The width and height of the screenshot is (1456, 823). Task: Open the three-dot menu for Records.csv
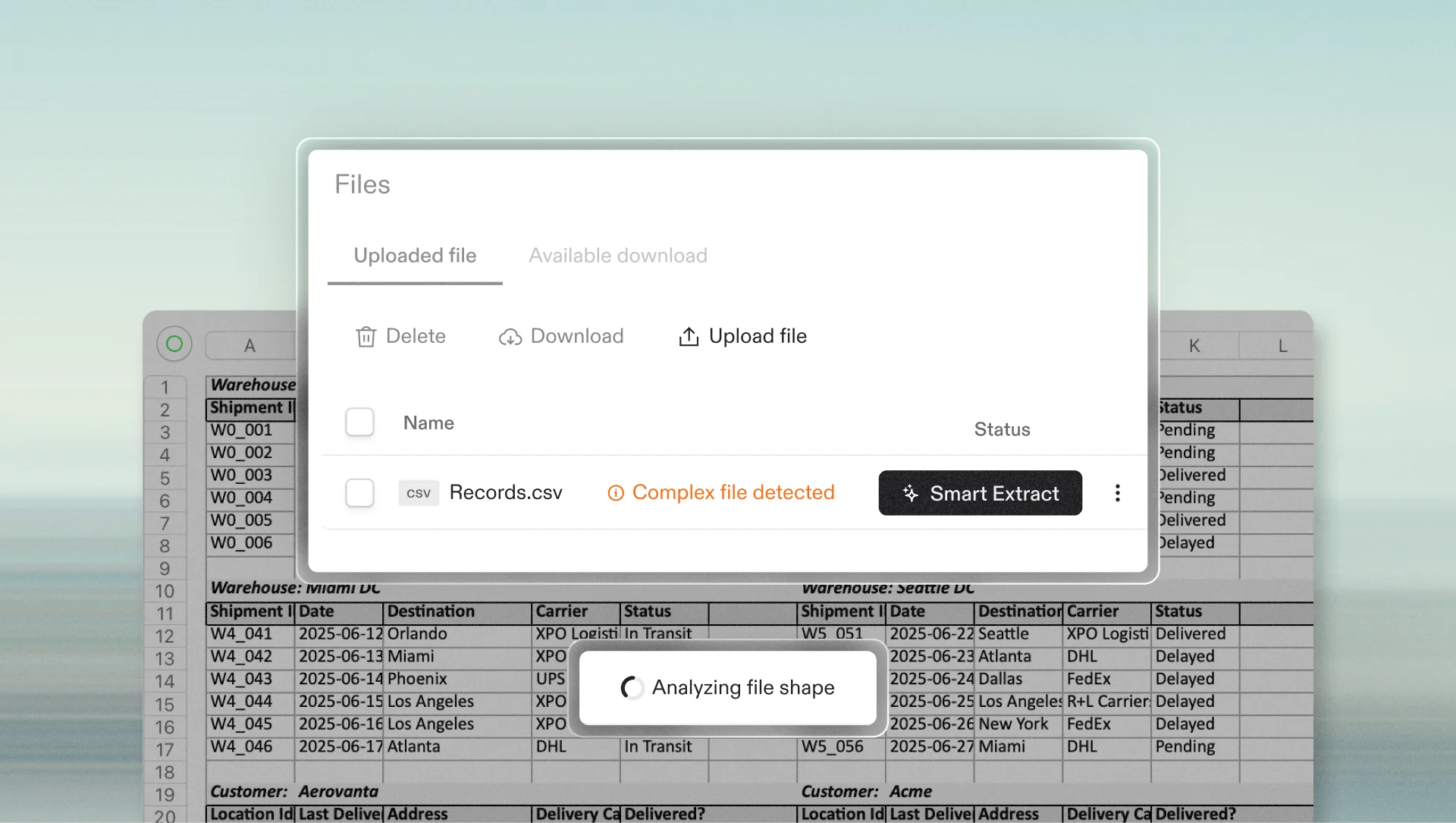click(1117, 493)
